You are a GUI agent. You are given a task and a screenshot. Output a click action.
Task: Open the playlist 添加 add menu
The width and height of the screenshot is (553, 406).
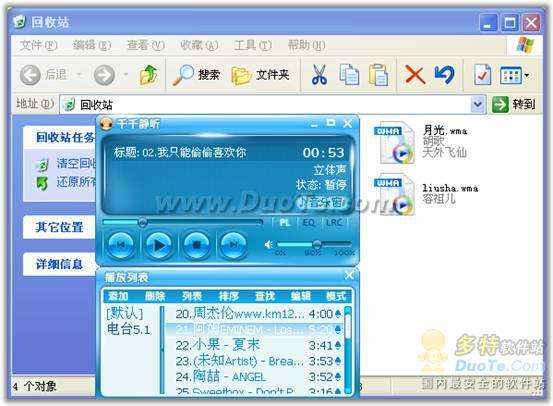click(x=118, y=296)
